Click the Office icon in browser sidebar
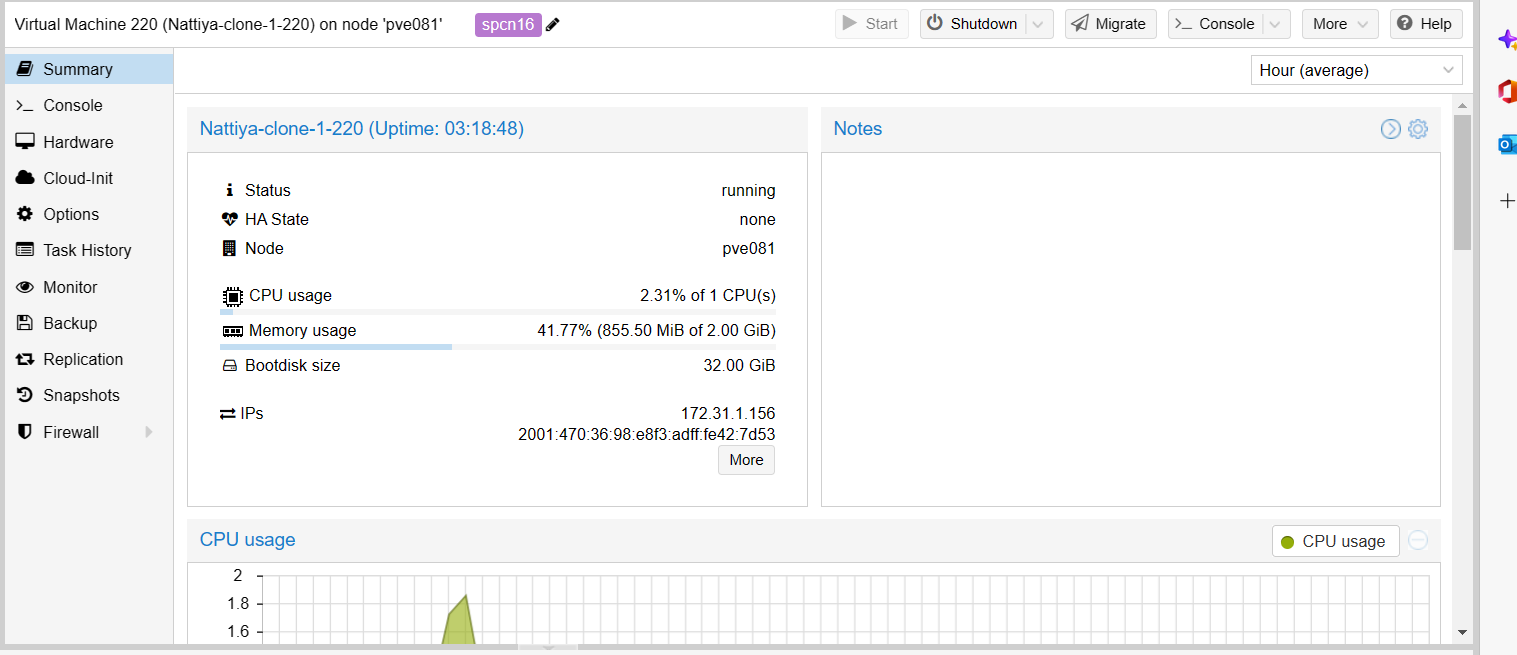Image resolution: width=1517 pixels, height=655 pixels. click(1507, 92)
